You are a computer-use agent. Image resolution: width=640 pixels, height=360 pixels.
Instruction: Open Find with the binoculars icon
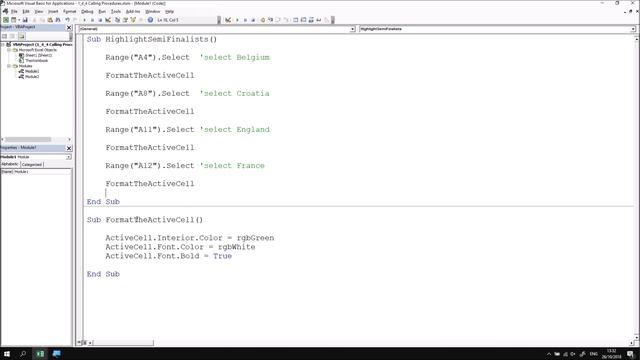[58, 20]
